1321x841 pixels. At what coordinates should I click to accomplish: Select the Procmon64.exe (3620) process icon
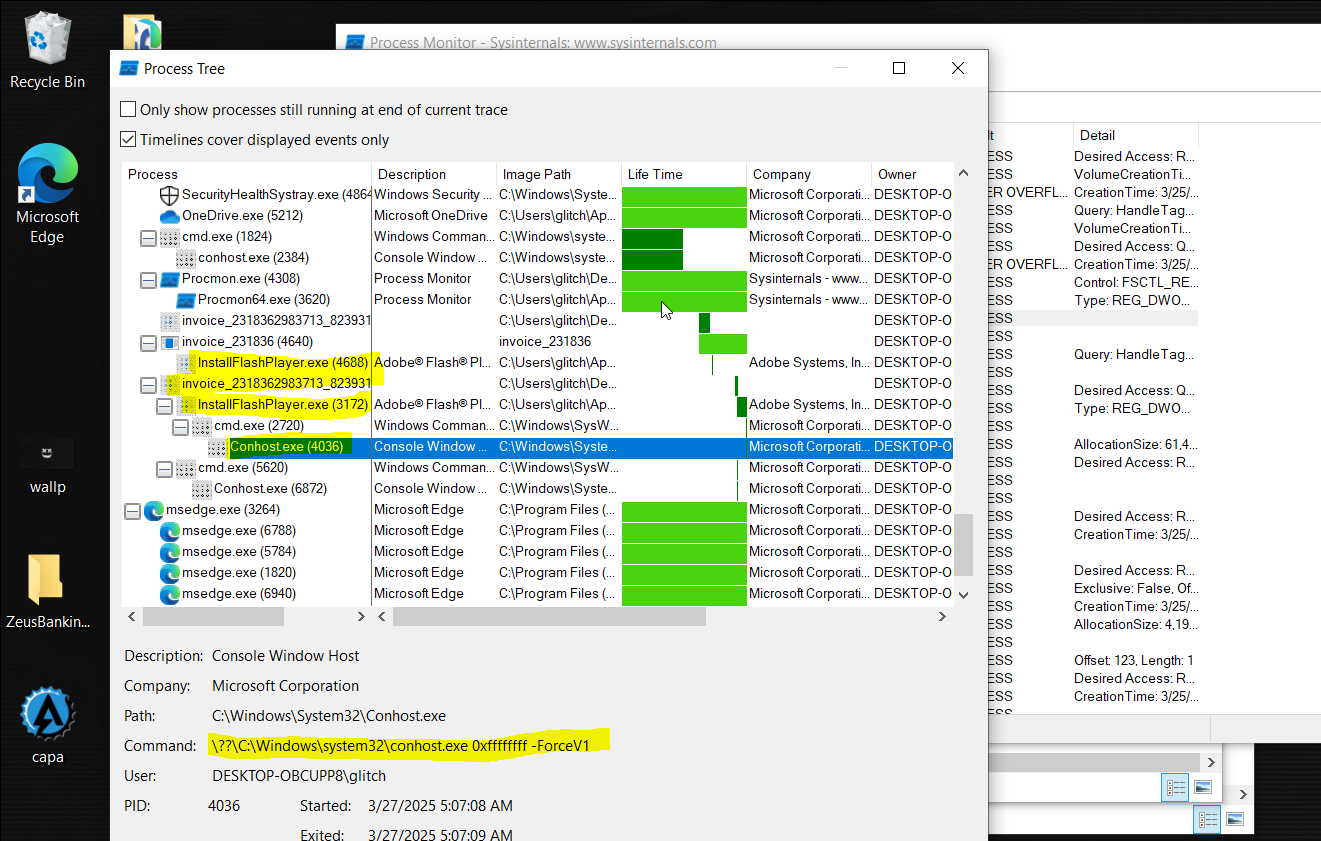(x=185, y=300)
